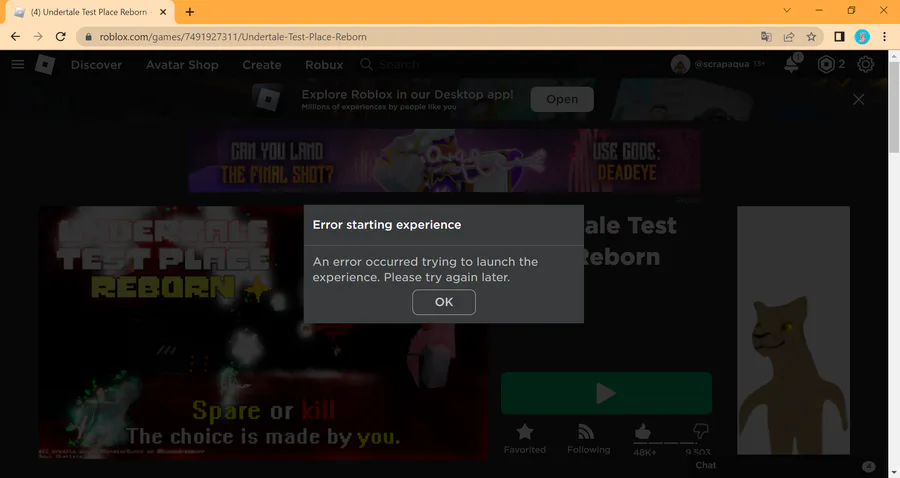
Task: Go to the Create page
Action: tap(262, 65)
